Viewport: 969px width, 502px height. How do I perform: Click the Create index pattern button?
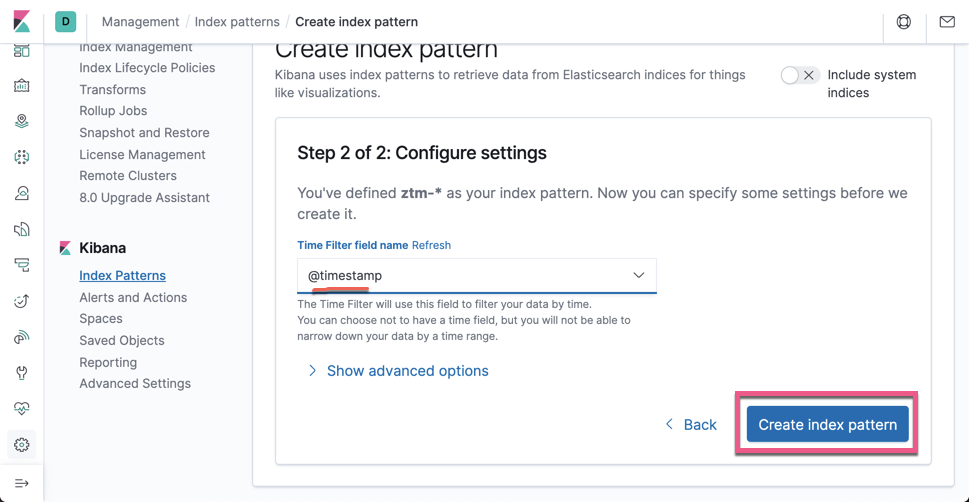click(x=827, y=425)
